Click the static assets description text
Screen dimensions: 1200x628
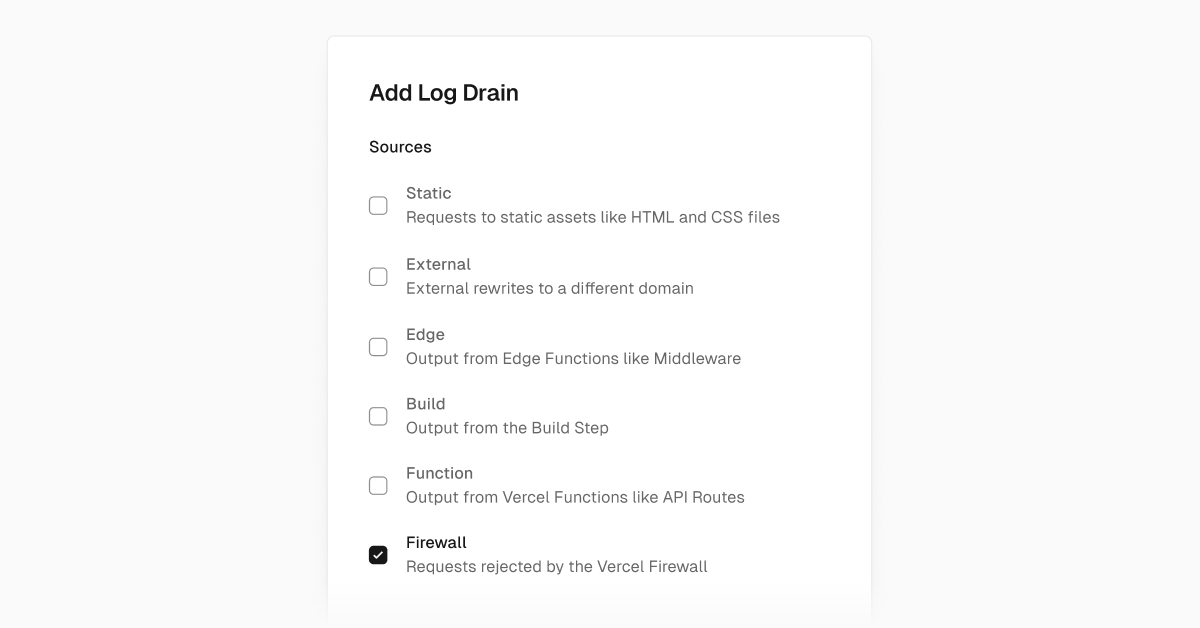click(592, 217)
